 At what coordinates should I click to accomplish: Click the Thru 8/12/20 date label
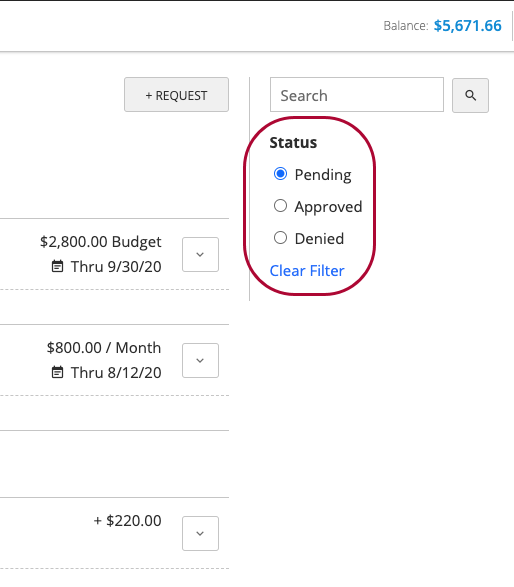pos(116,373)
